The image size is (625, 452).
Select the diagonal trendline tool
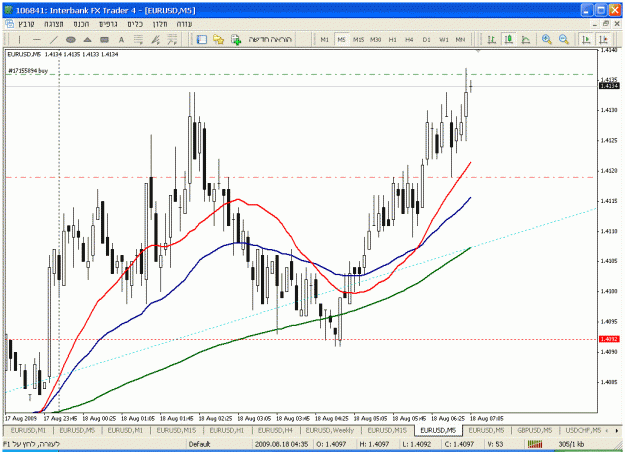[x=54, y=39]
